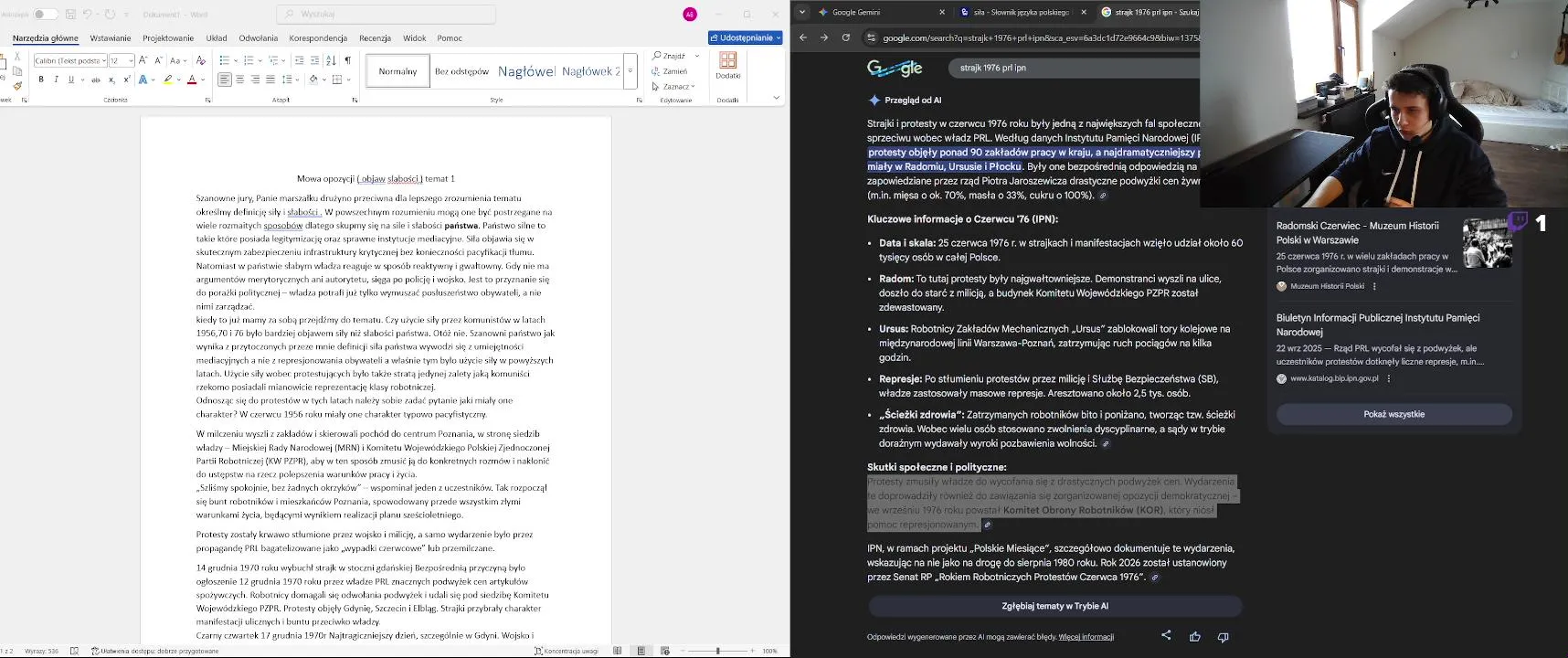This screenshot has height=658, width=1568.
Task: Click Udostępnianie share button in Word
Action: pos(746,37)
